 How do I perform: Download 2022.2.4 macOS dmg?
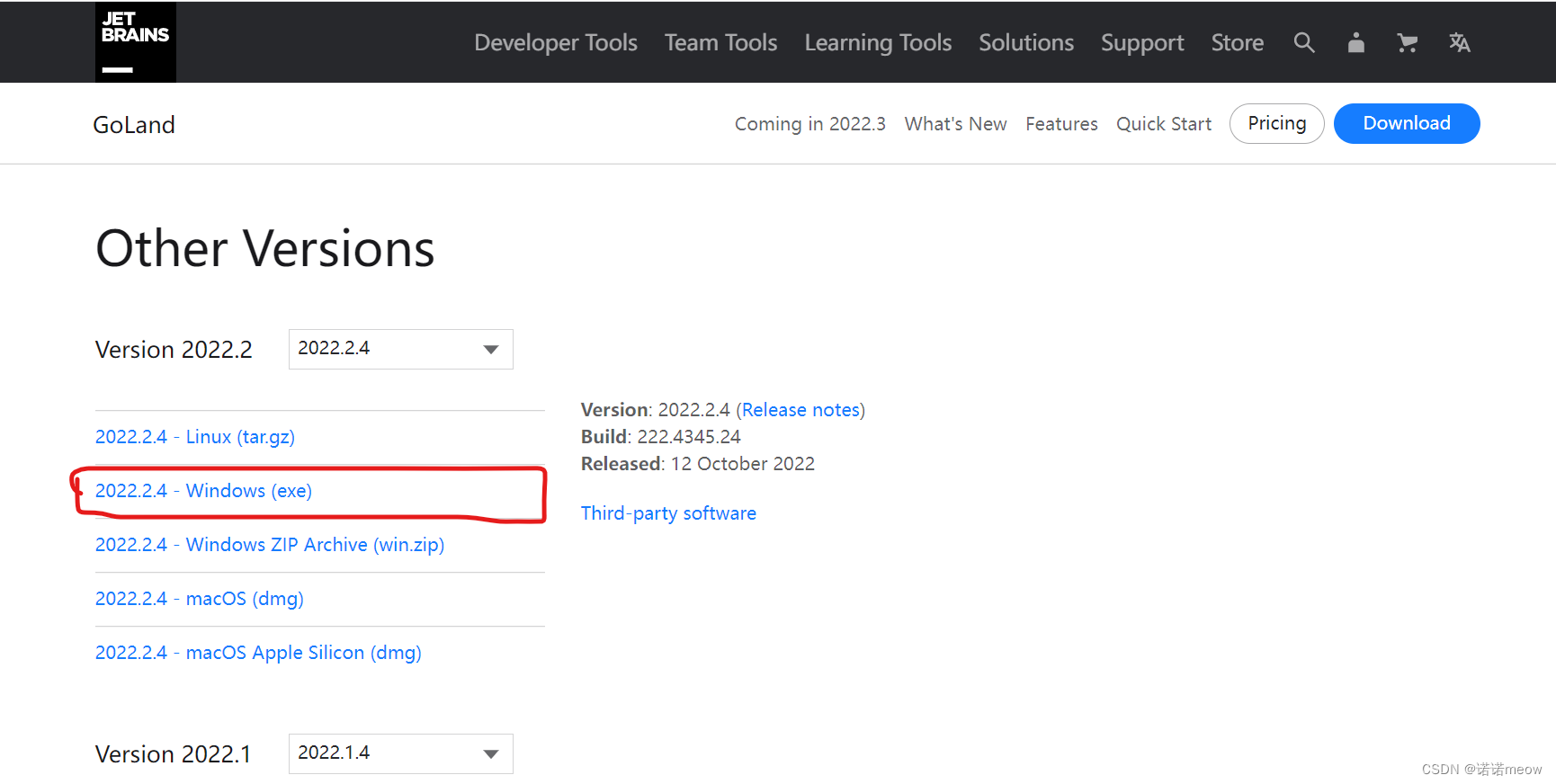200,599
